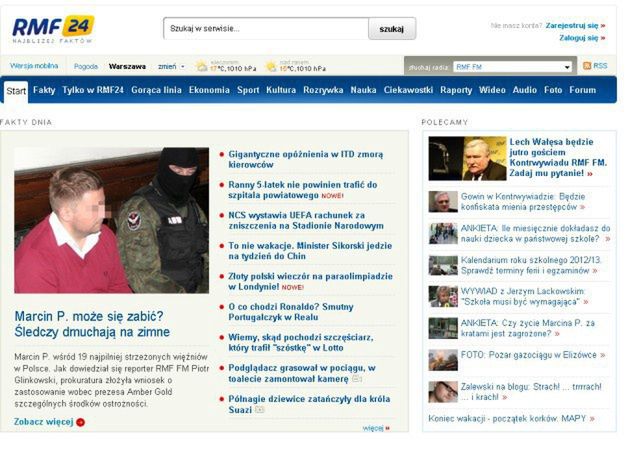Open the Fakty menu section
Viewport: 630px width, 450px height.
(x=44, y=90)
